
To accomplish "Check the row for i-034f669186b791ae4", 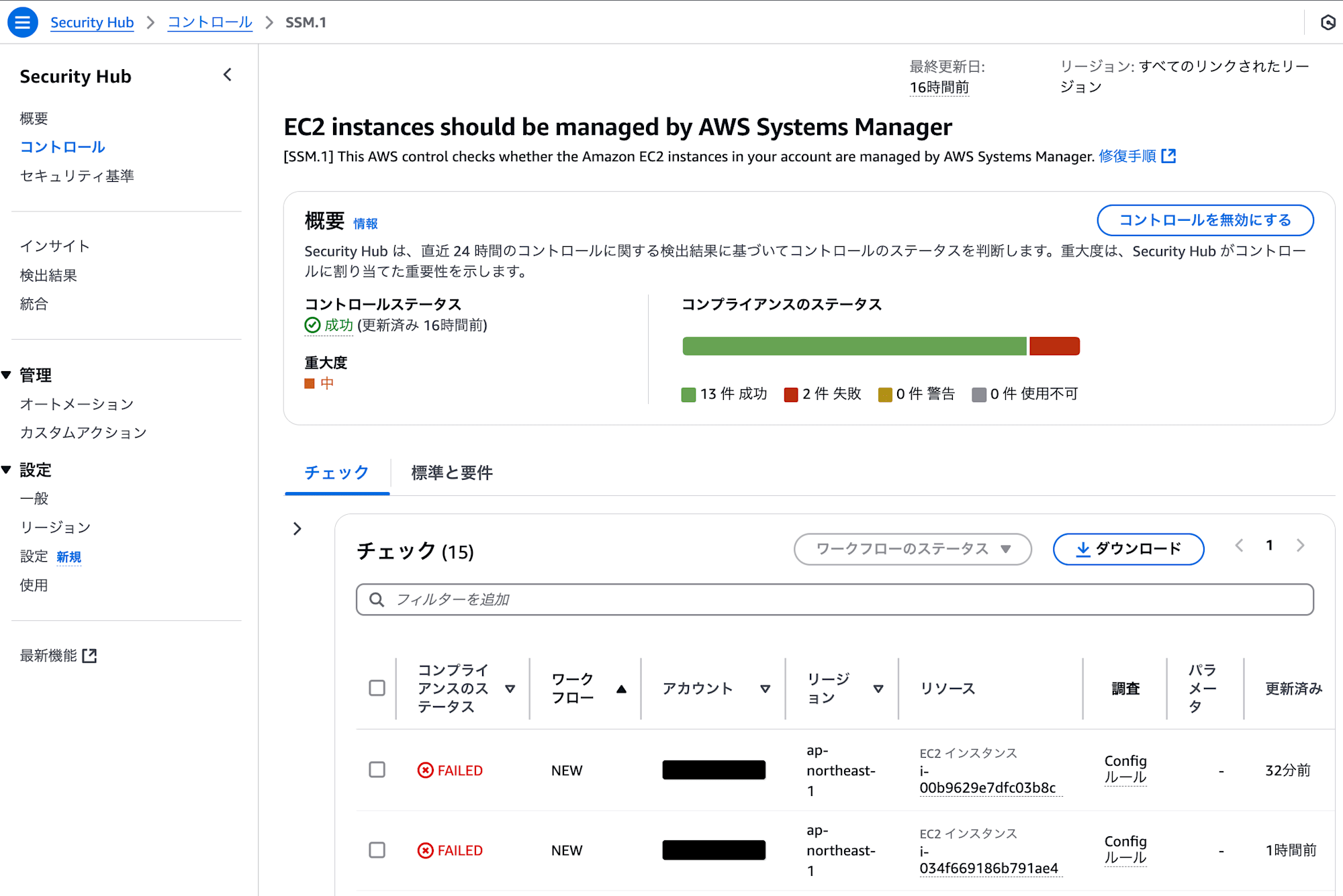I will 377,850.
